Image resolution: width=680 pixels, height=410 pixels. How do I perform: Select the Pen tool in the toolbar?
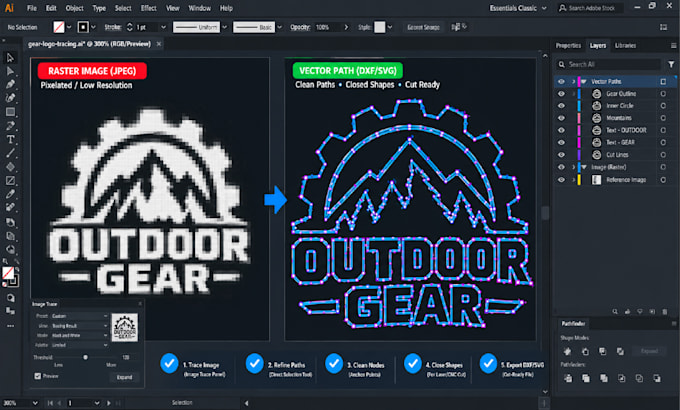pyautogui.click(x=10, y=85)
